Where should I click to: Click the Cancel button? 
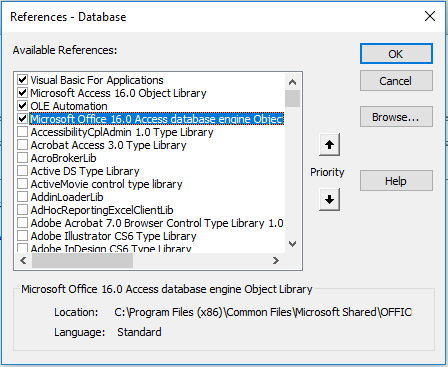(396, 81)
